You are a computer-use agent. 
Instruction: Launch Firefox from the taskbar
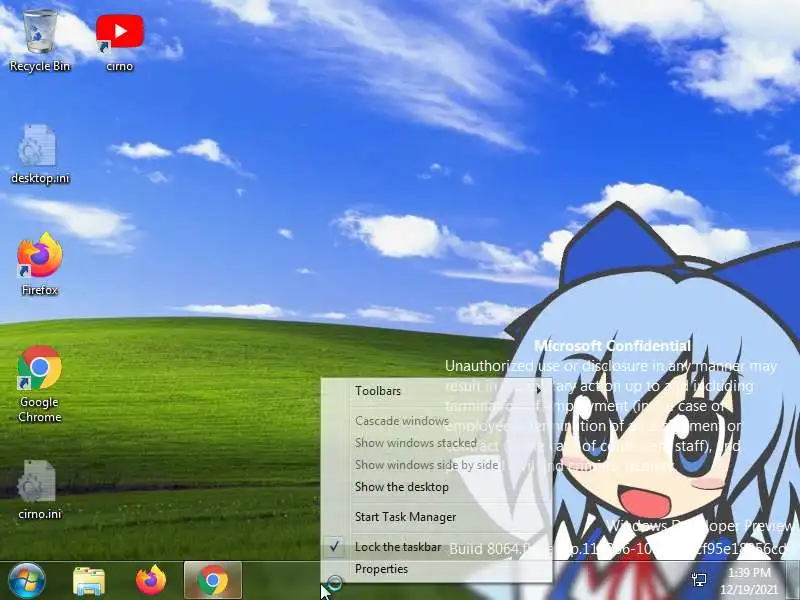click(x=151, y=580)
